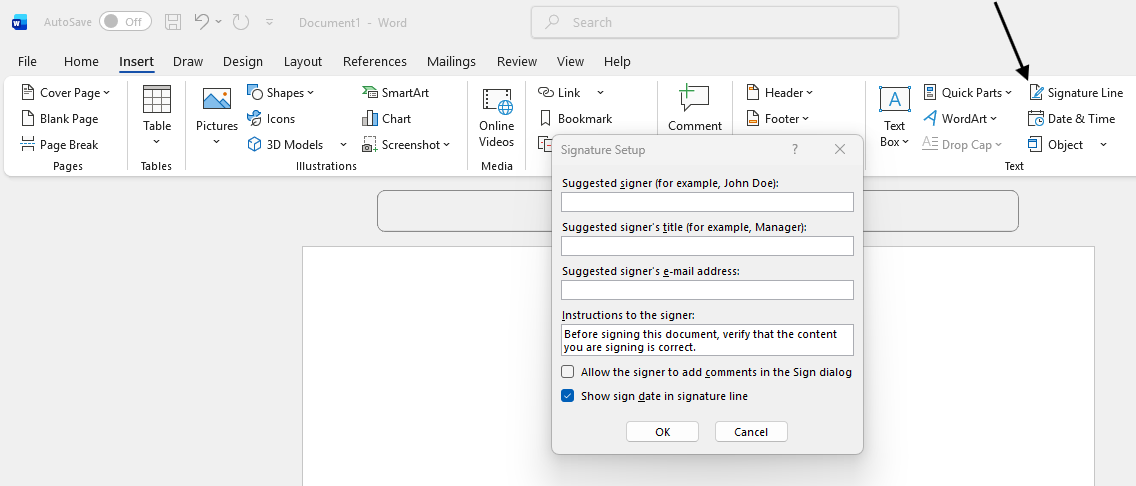The height and width of the screenshot is (486, 1136).
Task: Open the Footer dropdown
Action: pos(777,119)
